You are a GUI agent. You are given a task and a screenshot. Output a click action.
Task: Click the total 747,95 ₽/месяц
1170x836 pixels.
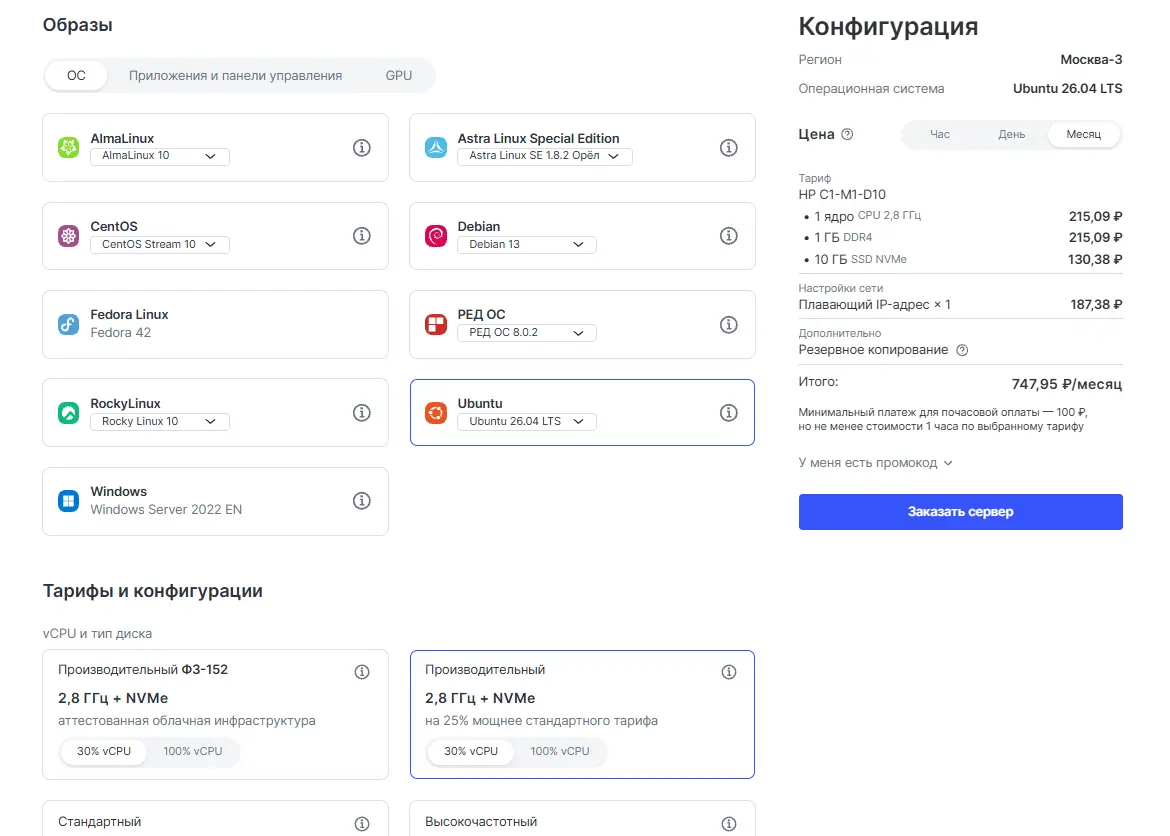(1066, 384)
